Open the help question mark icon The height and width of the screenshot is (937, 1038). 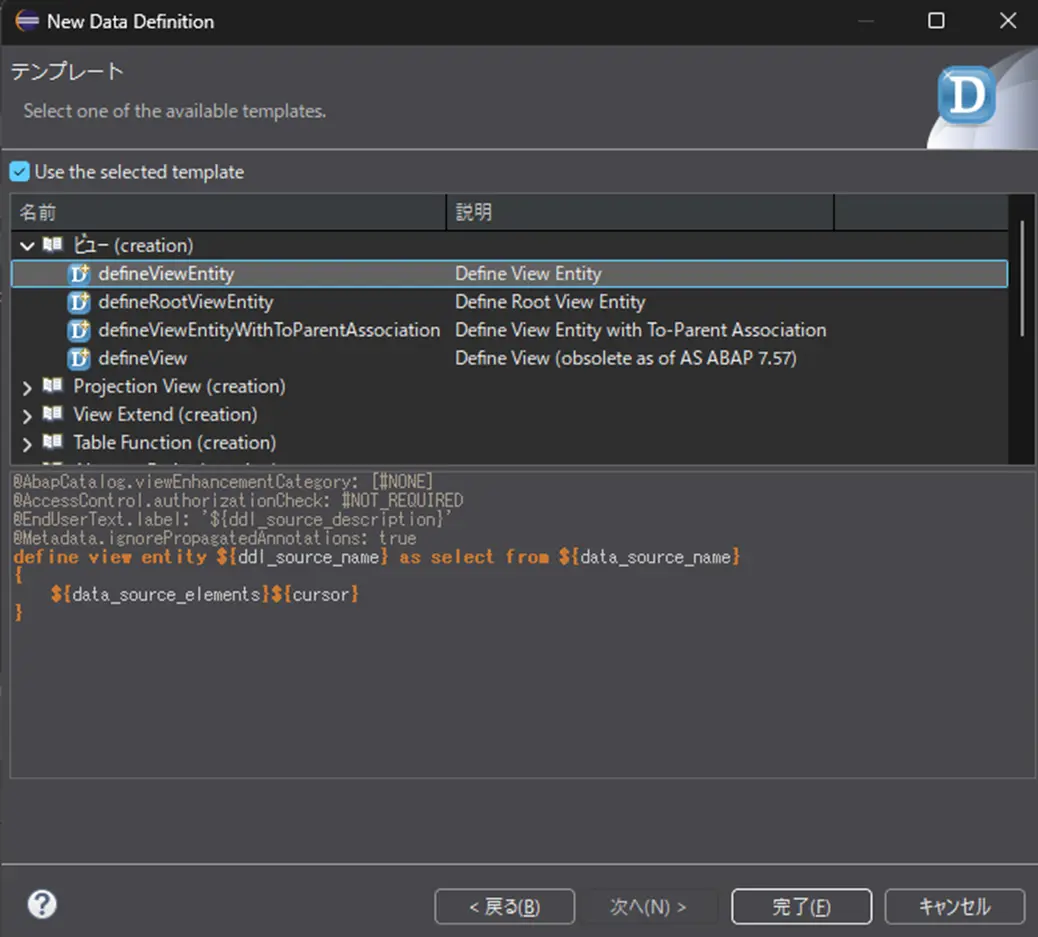pyautogui.click(x=42, y=904)
